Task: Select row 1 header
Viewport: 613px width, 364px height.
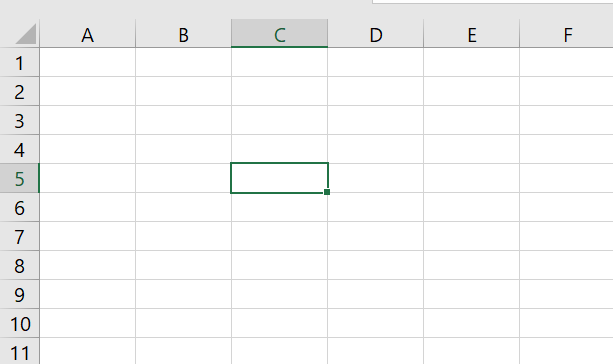Action: [20, 63]
